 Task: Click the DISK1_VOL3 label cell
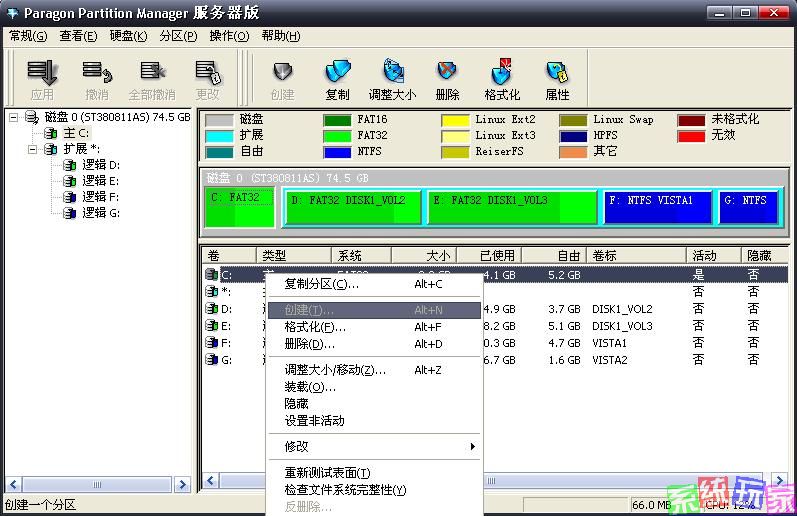click(x=622, y=326)
